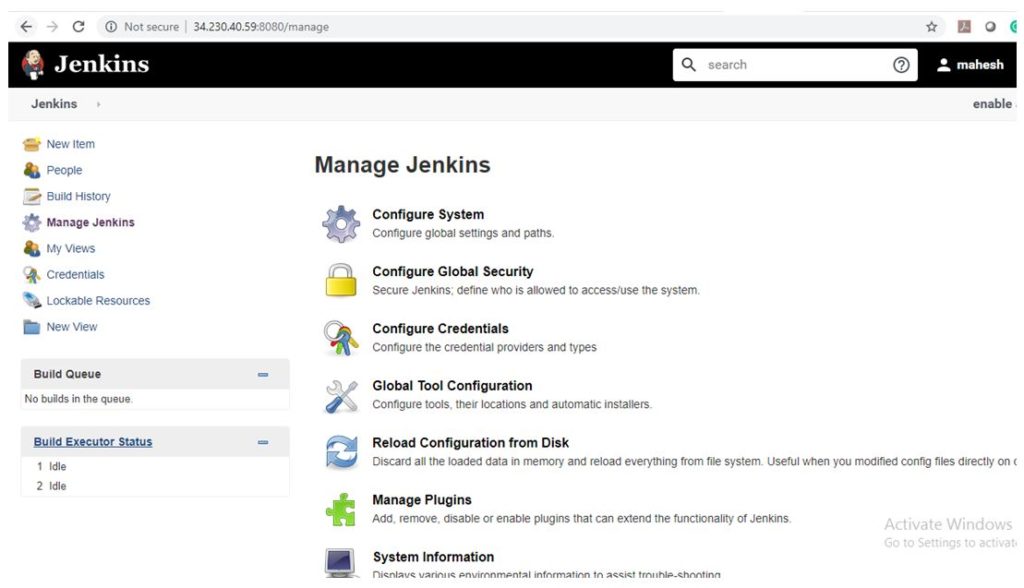Open the Build Executor Status link

pyautogui.click(x=93, y=442)
